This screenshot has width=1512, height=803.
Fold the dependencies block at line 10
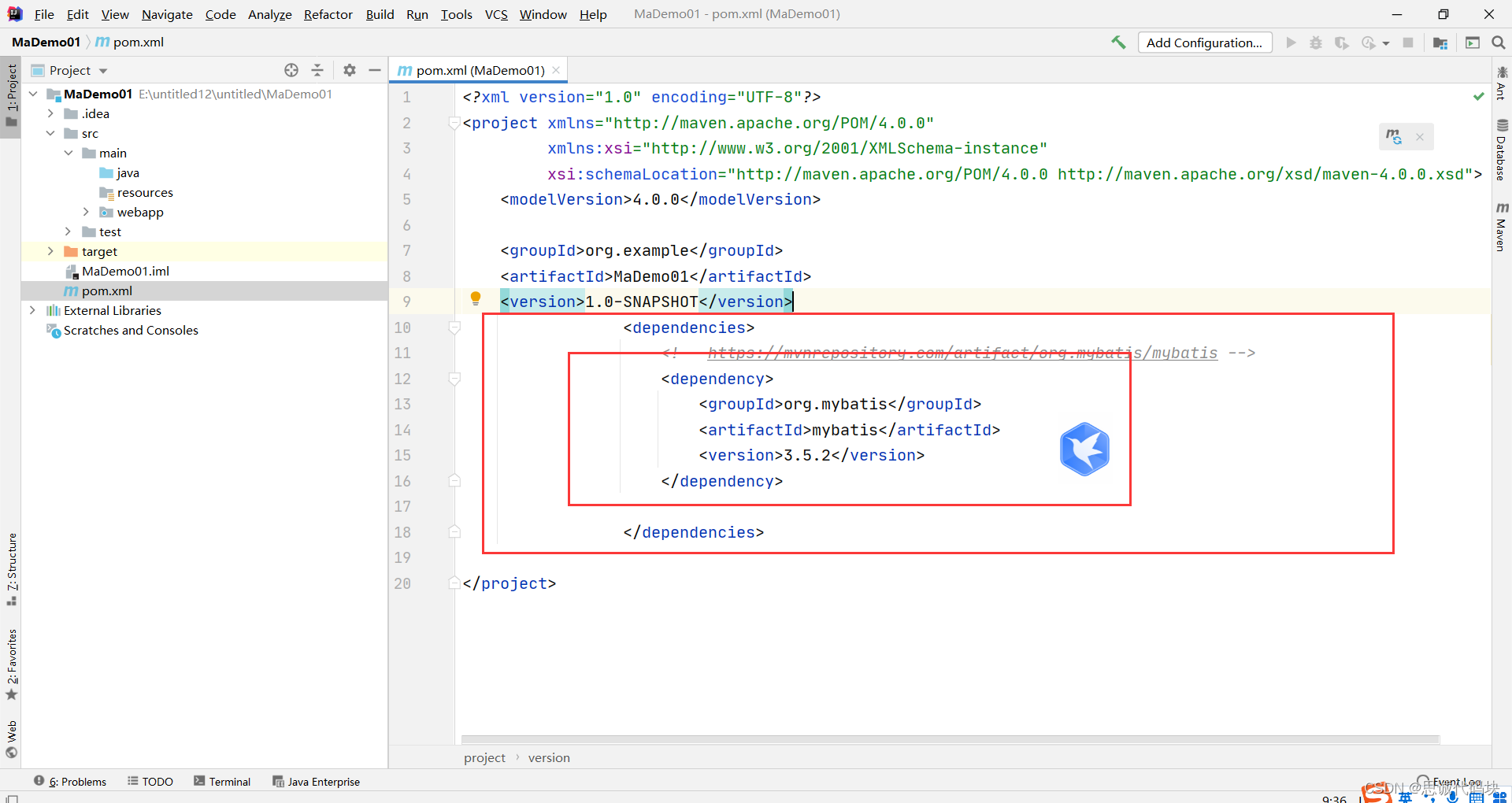pos(454,327)
